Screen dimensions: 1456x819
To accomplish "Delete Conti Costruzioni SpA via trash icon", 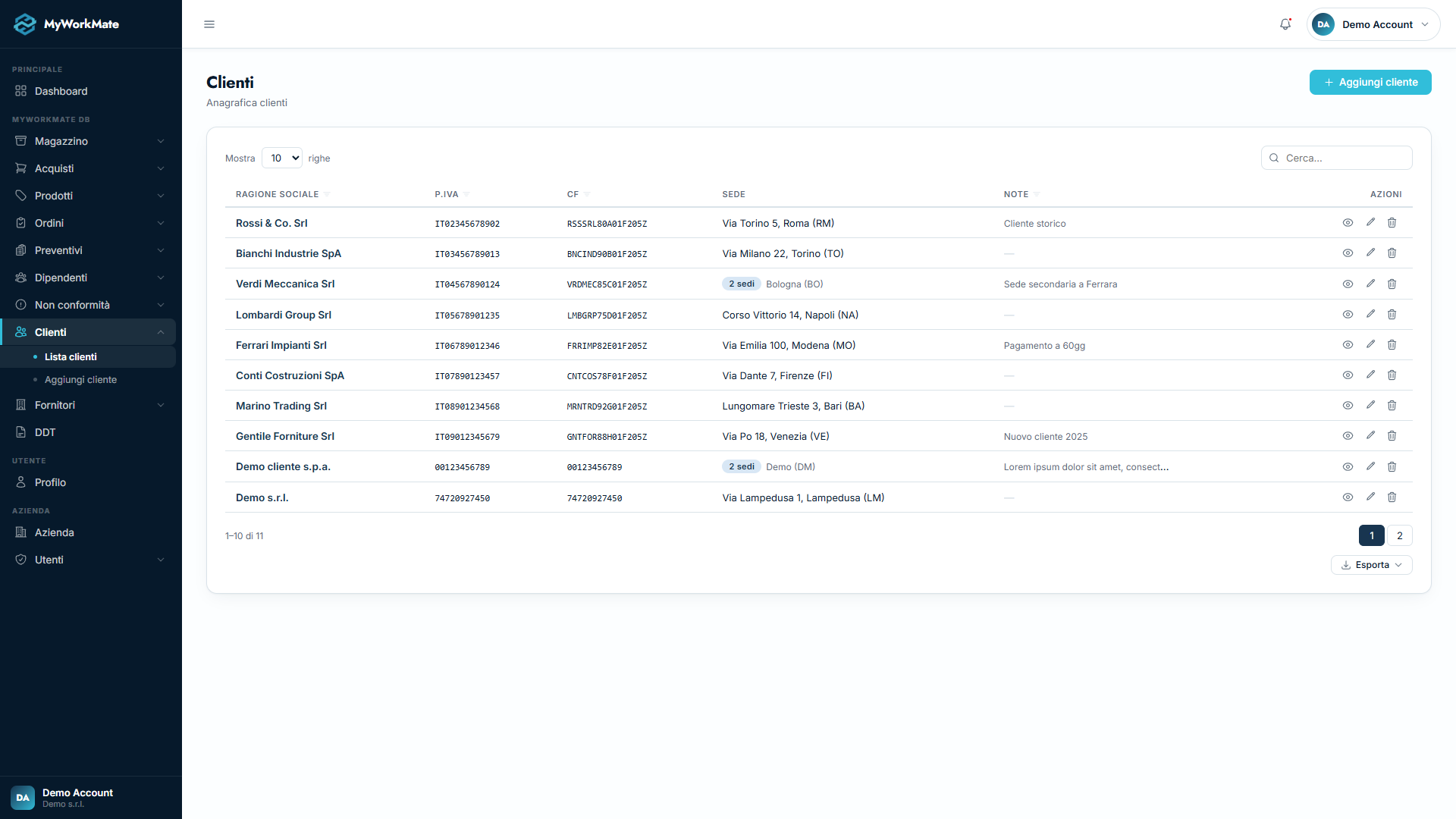I will click(x=1392, y=375).
